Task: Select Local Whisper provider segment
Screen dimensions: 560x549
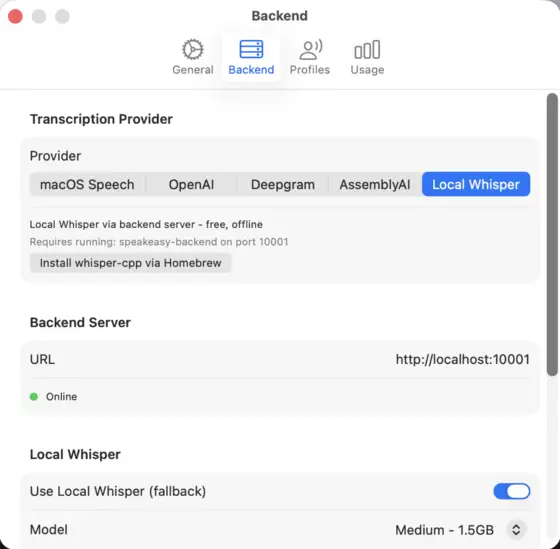Action: (476, 184)
